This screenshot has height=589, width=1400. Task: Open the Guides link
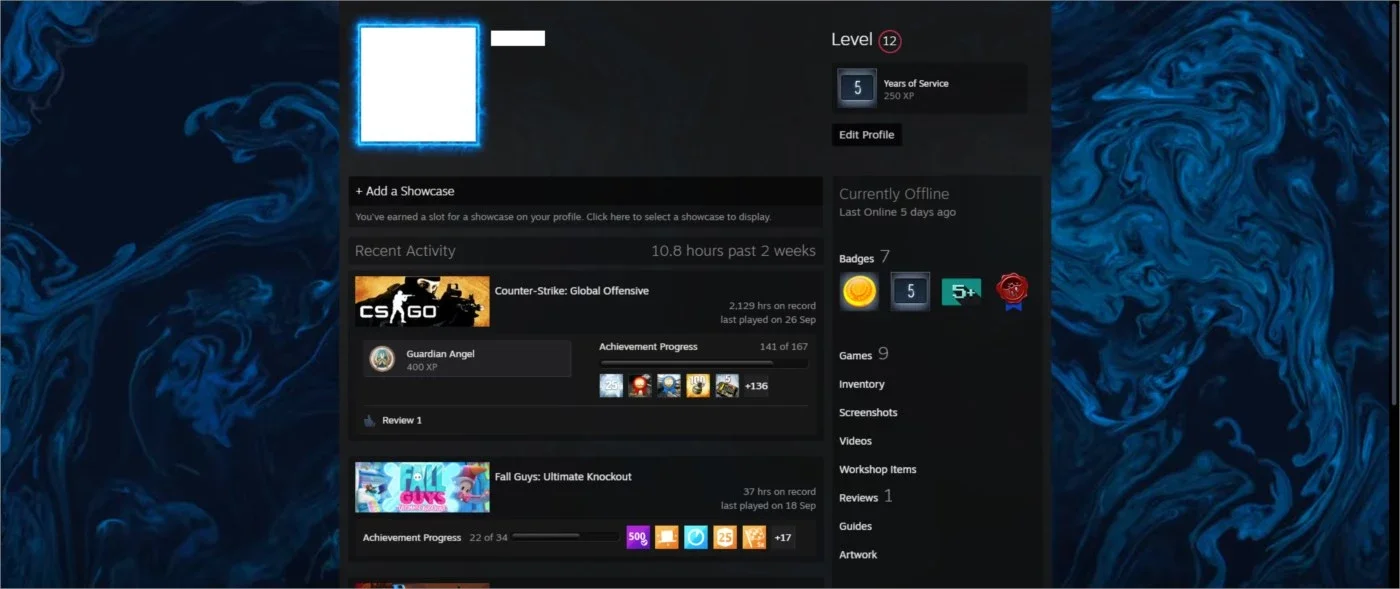pos(855,526)
